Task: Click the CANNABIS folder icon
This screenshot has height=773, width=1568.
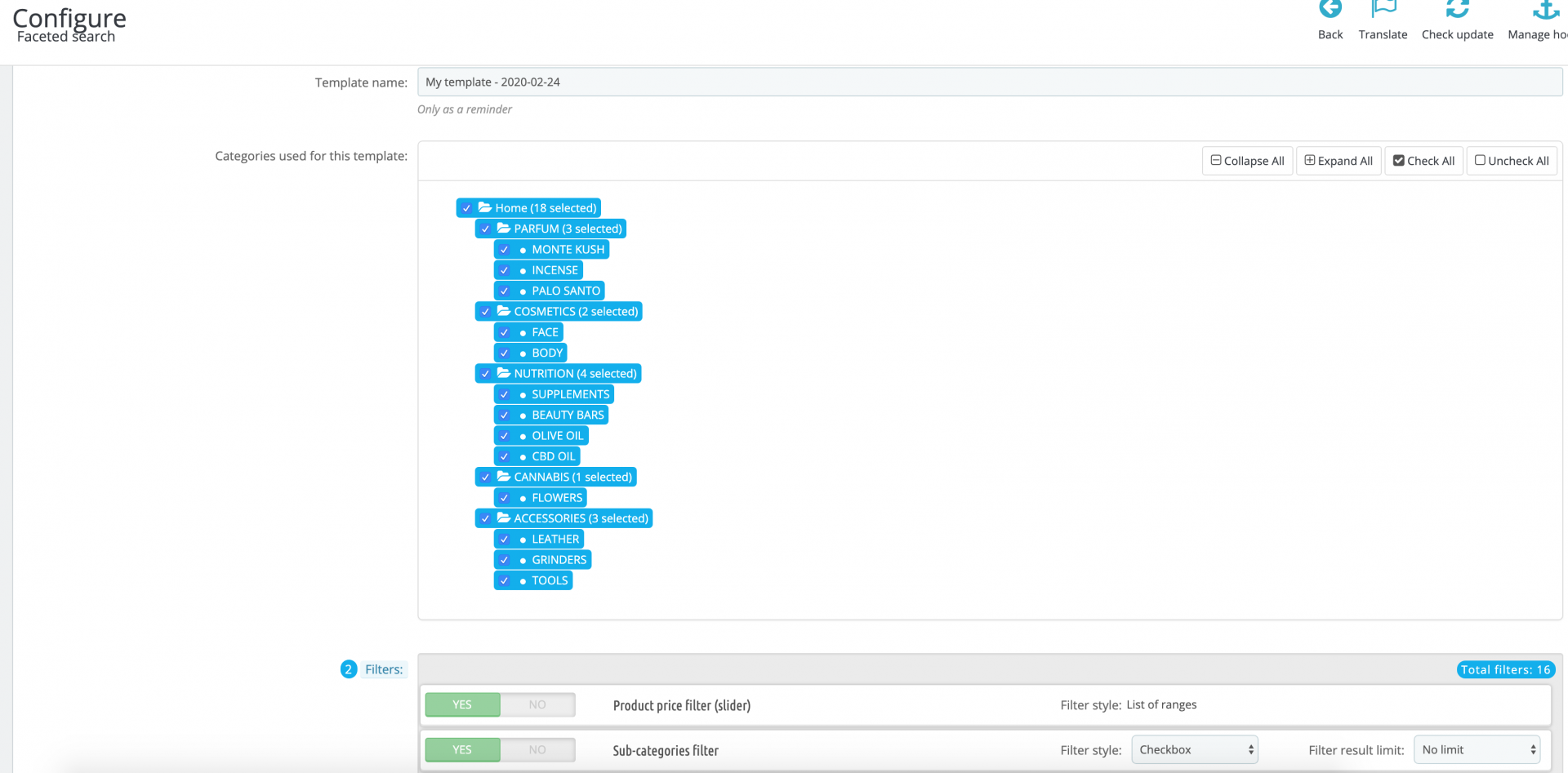Action: [x=504, y=477]
